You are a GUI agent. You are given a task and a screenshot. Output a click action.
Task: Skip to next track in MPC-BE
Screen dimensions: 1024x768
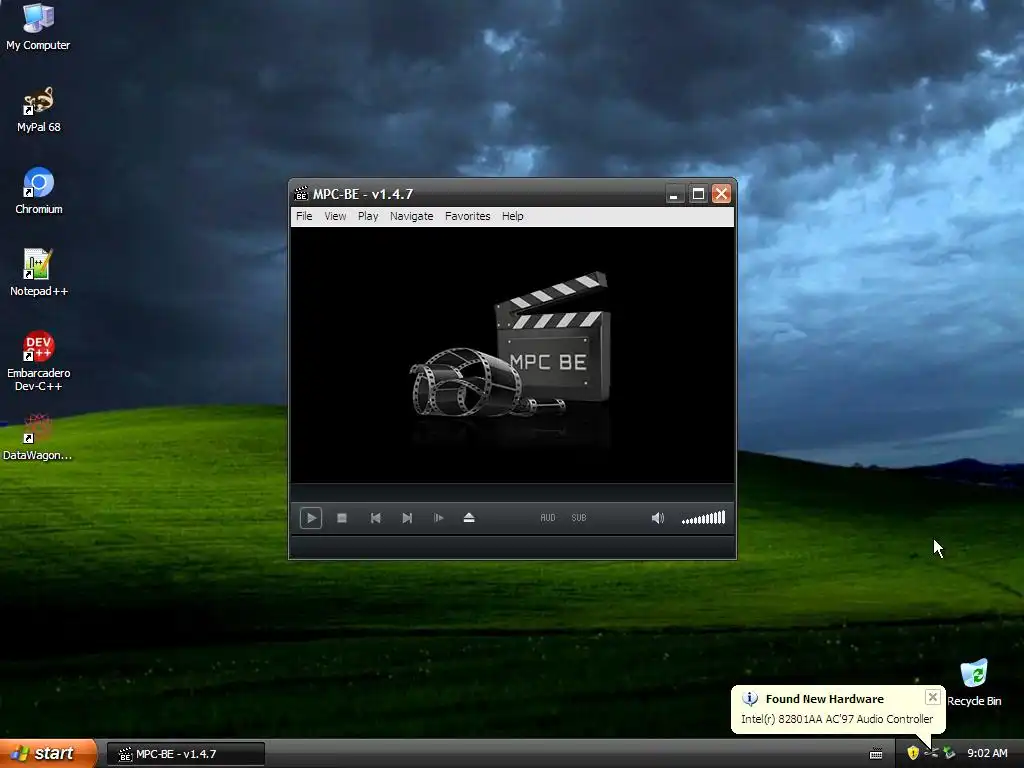(x=407, y=518)
